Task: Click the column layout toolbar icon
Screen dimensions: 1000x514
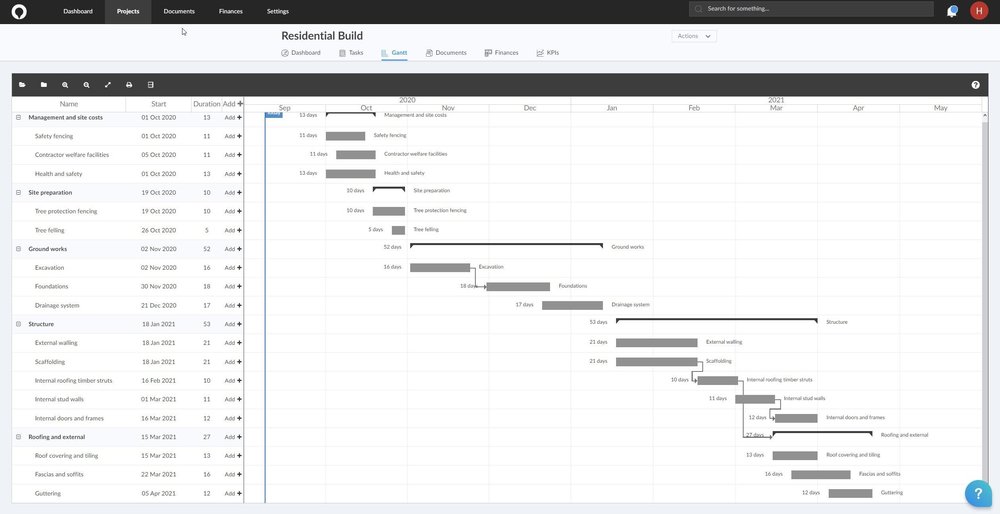Action: point(151,85)
